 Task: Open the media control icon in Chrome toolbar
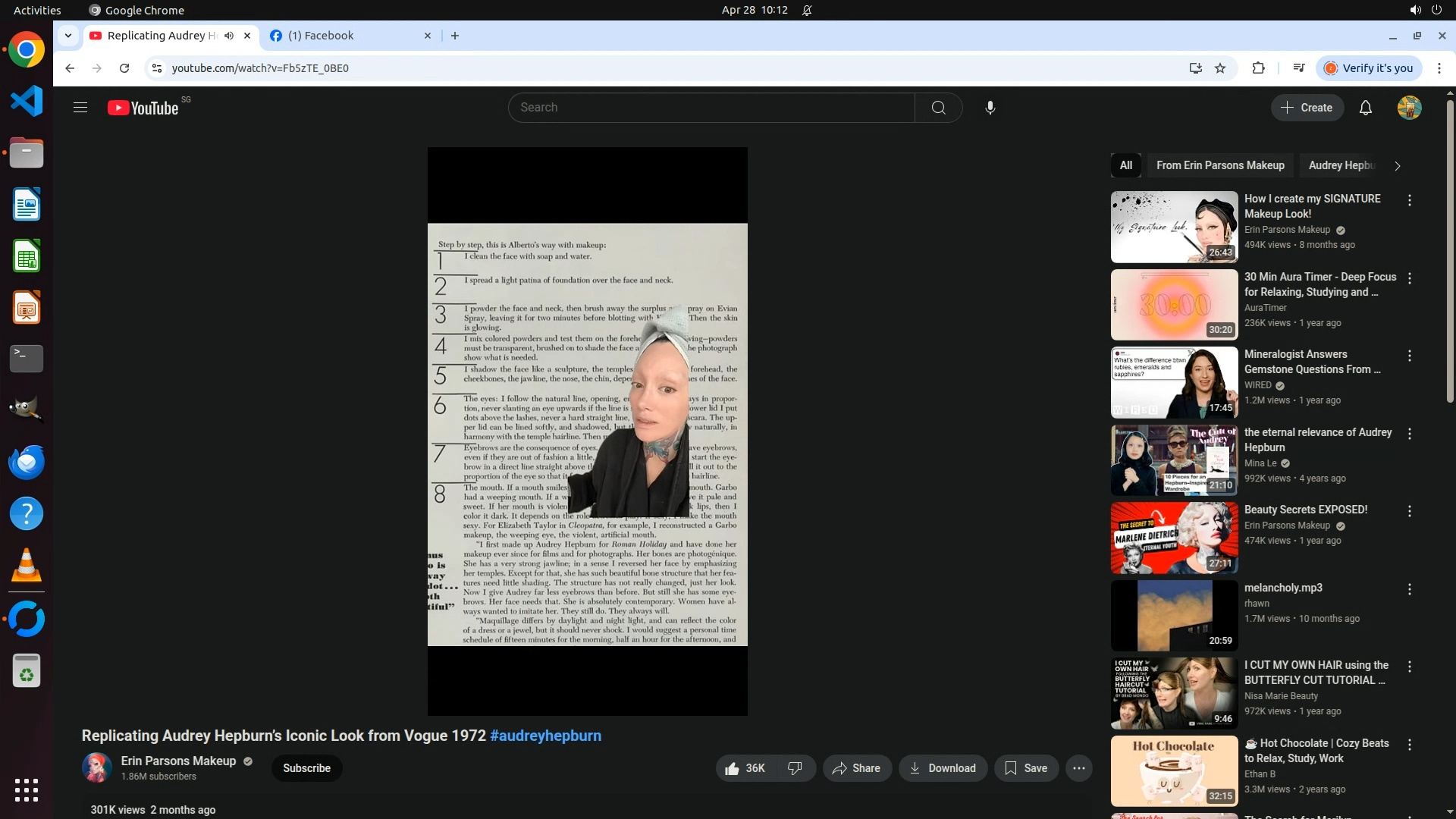point(1299,68)
